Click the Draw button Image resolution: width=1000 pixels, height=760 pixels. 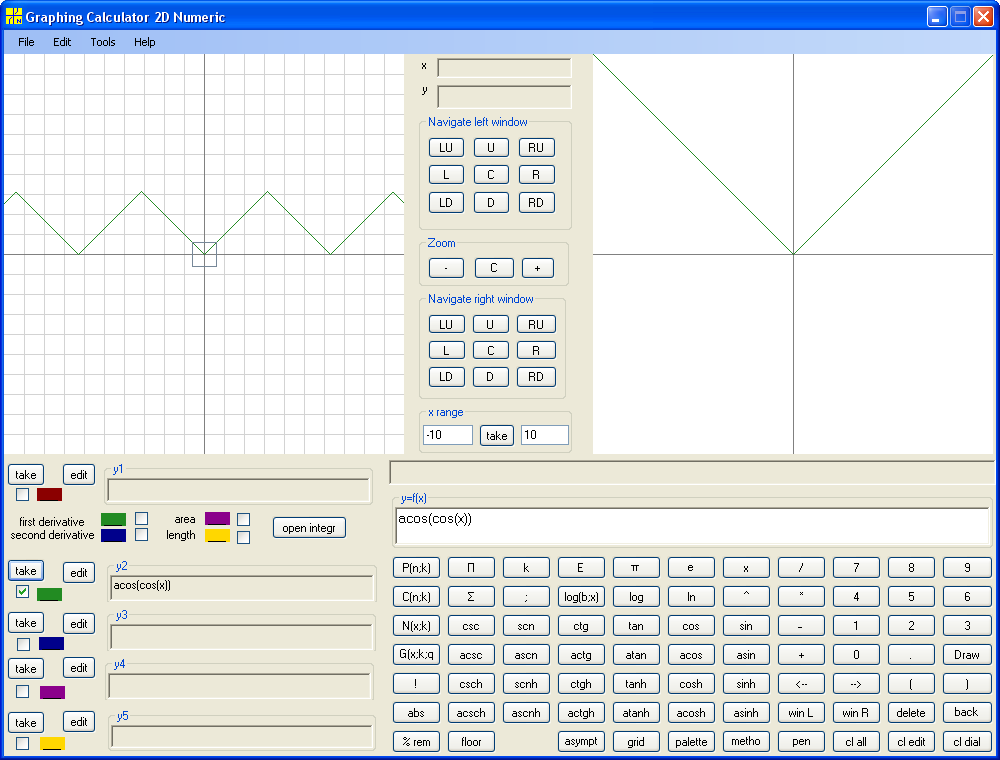coord(967,655)
